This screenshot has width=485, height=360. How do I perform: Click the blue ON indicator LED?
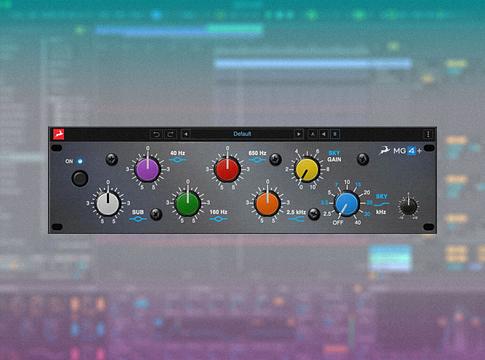80,161
